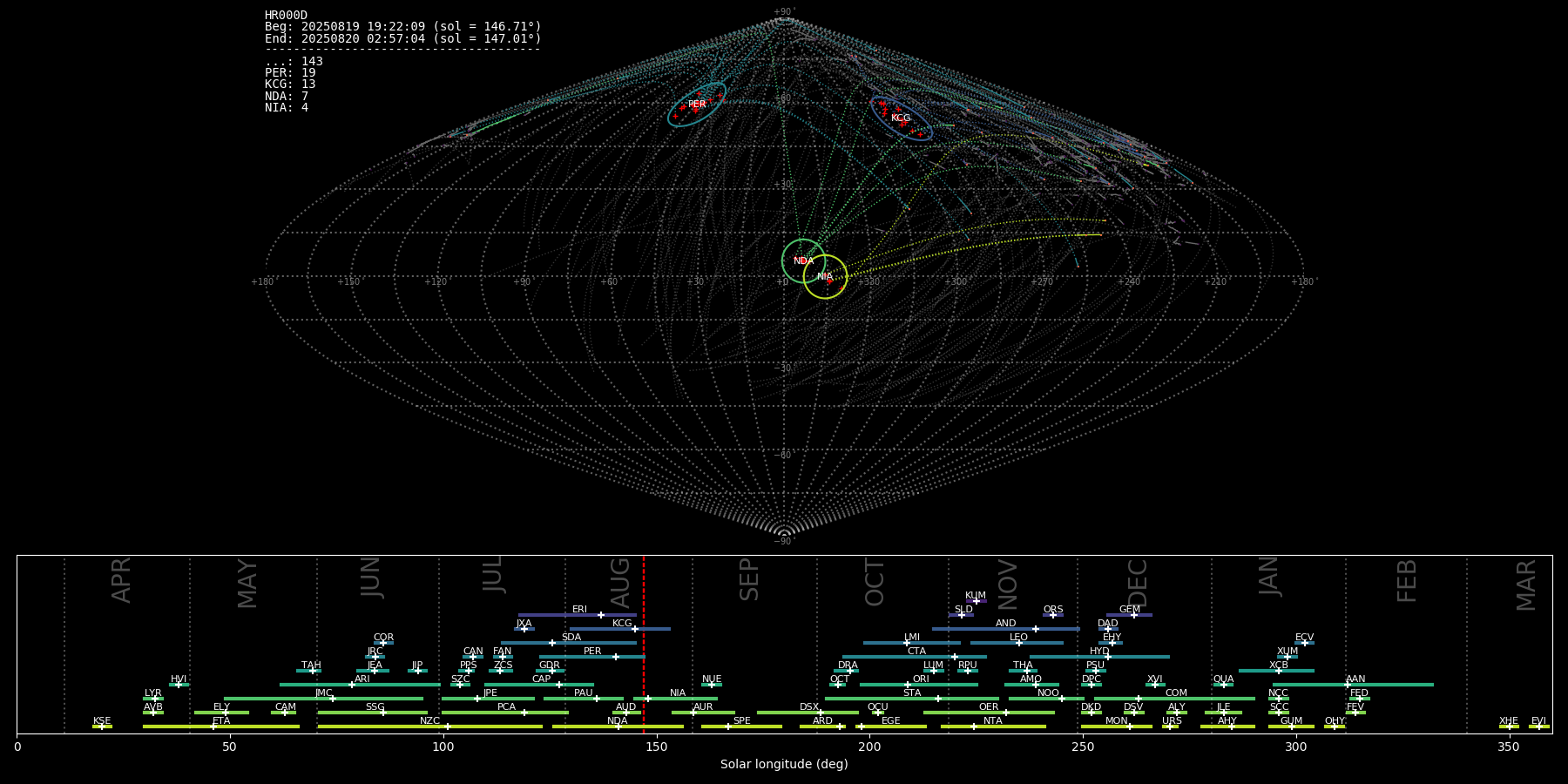Click the AUG month label in timeline
Image resolution: width=1568 pixels, height=784 pixels.
pos(620,583)
